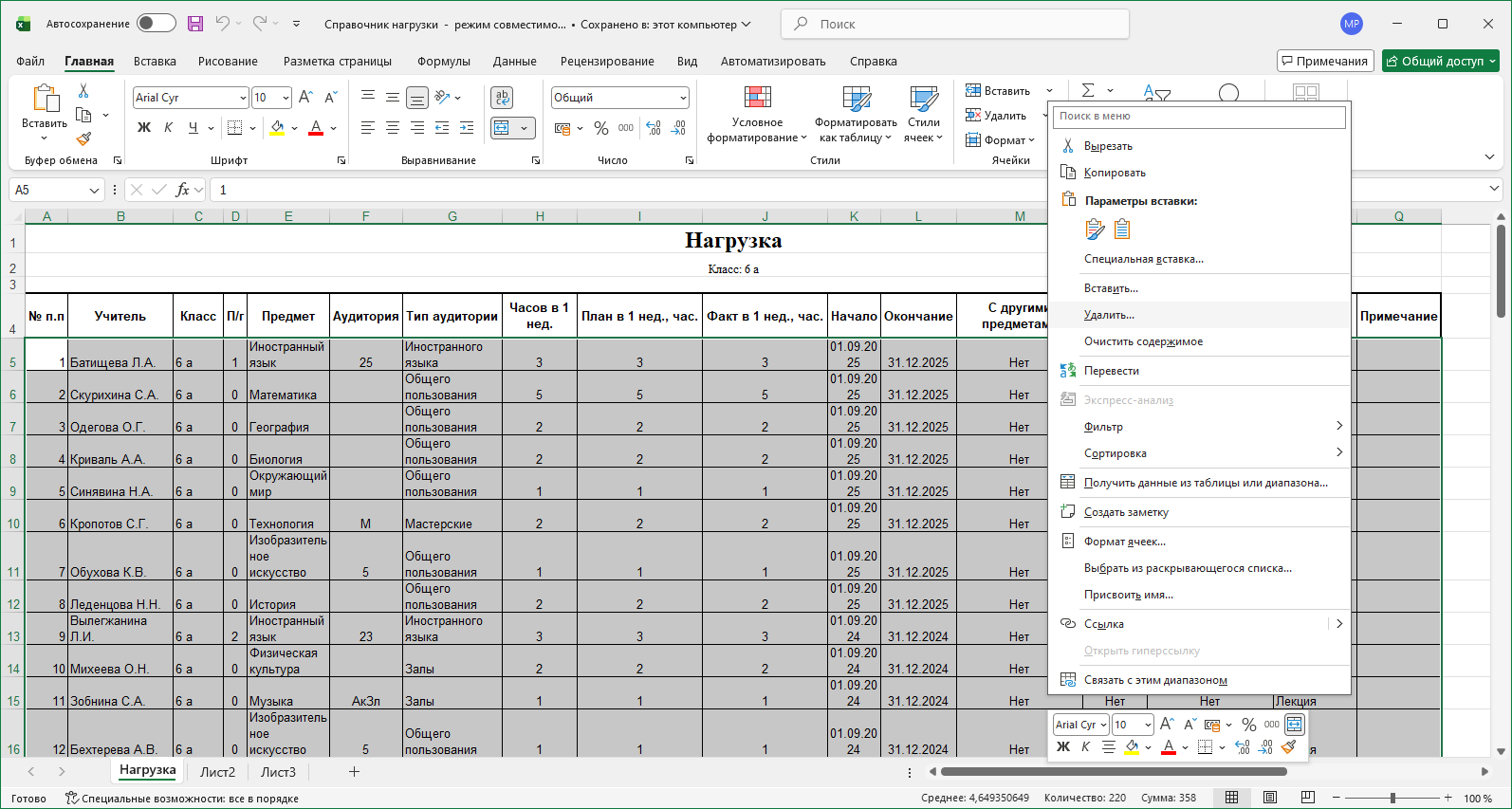Center text horizontally in the ribbon
Image resolution: width=1512 pixels, height=809 pixels.
click(393, 127)
